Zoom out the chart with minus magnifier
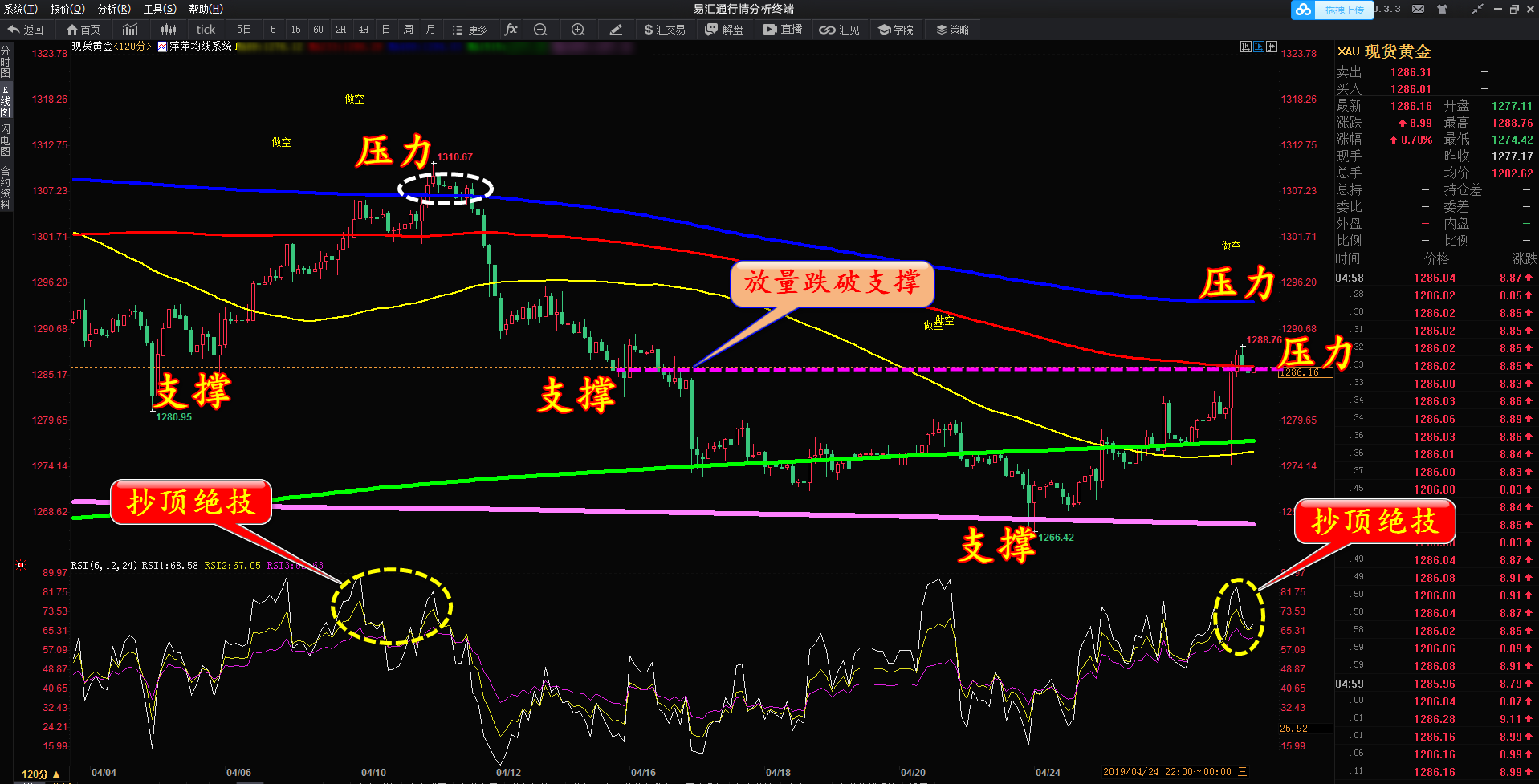This screenshot has width=1539, height=784. click(x=540, y=30)
